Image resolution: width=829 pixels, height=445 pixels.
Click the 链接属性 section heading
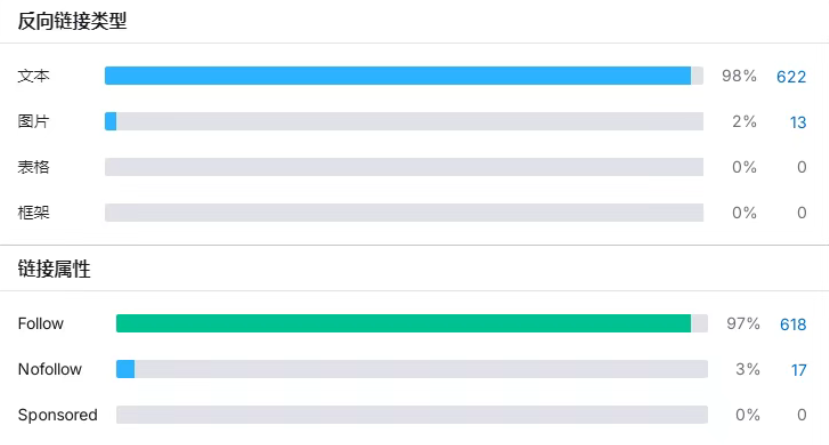[x=54, y=269]
